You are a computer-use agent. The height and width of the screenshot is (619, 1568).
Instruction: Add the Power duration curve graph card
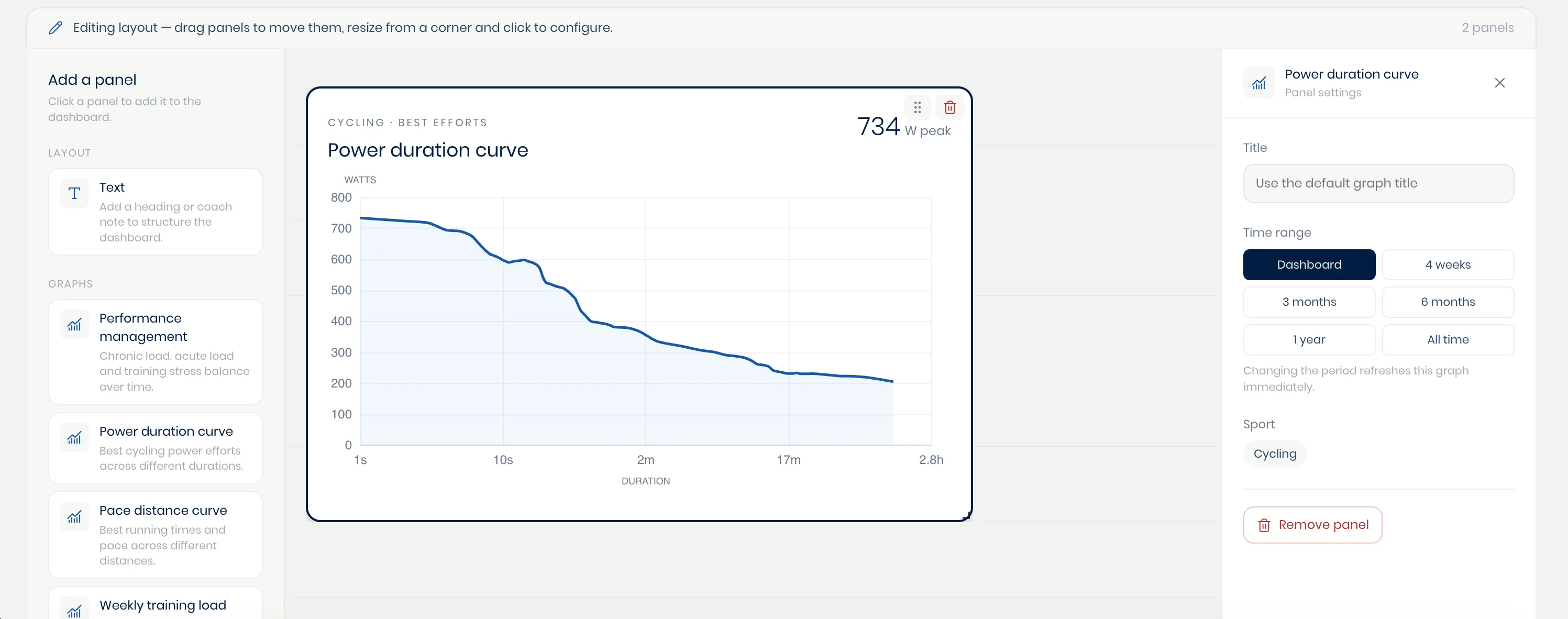(x=155, y=448)
